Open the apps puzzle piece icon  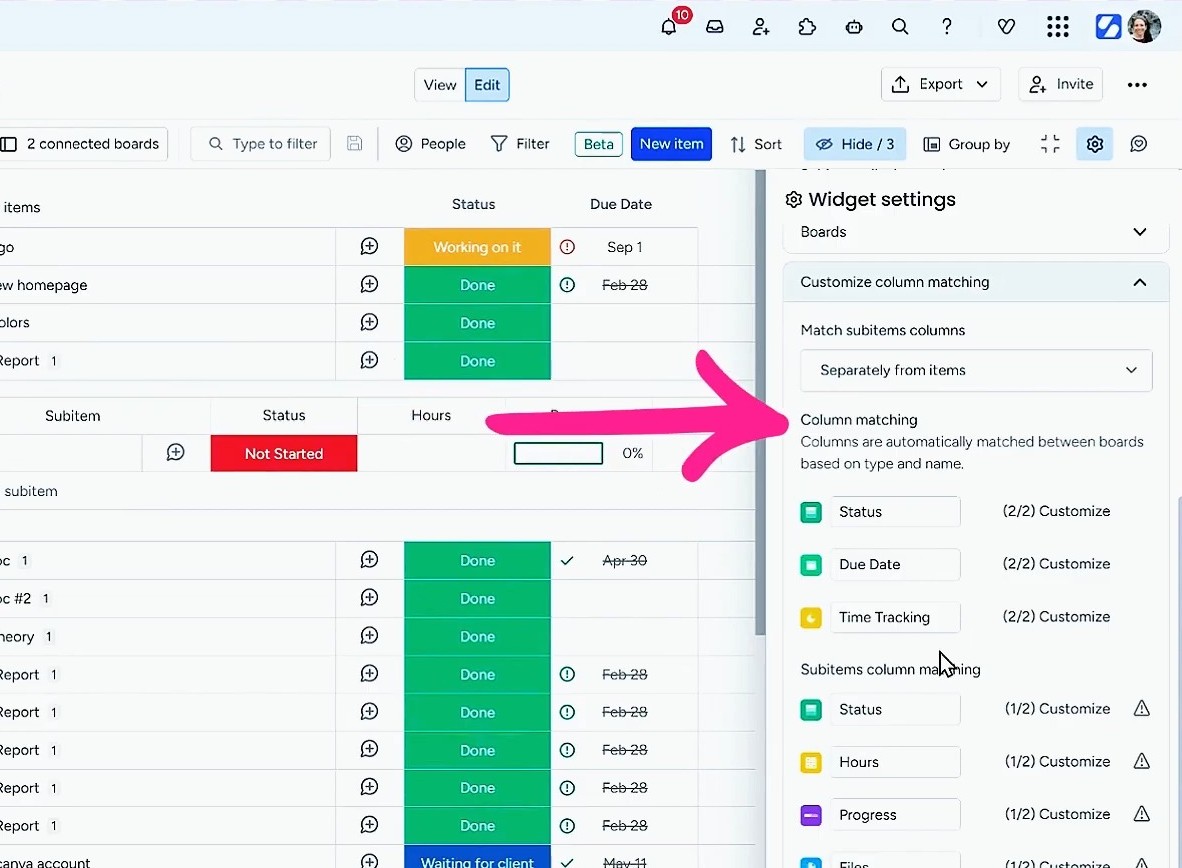807,27
